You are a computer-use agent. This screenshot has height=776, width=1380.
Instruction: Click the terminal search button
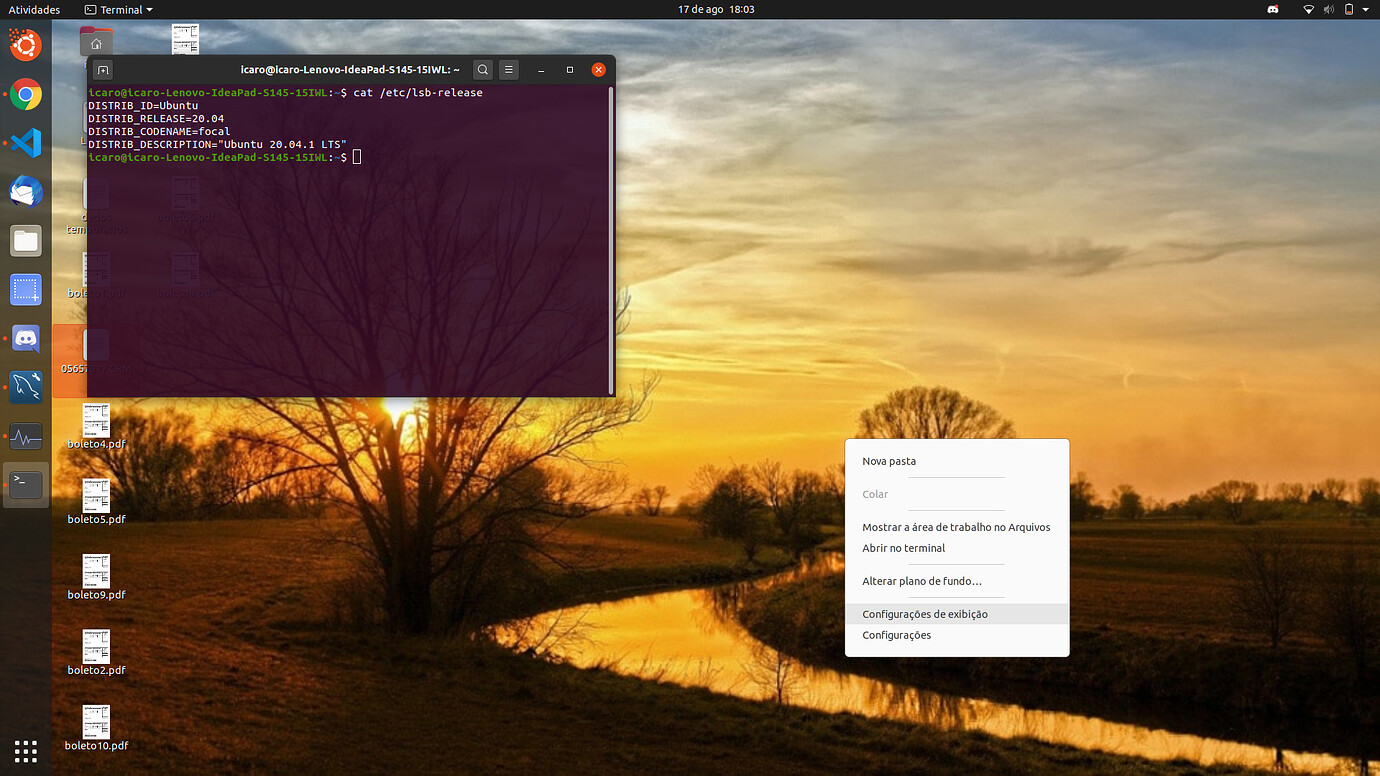[x=483, y=70]
